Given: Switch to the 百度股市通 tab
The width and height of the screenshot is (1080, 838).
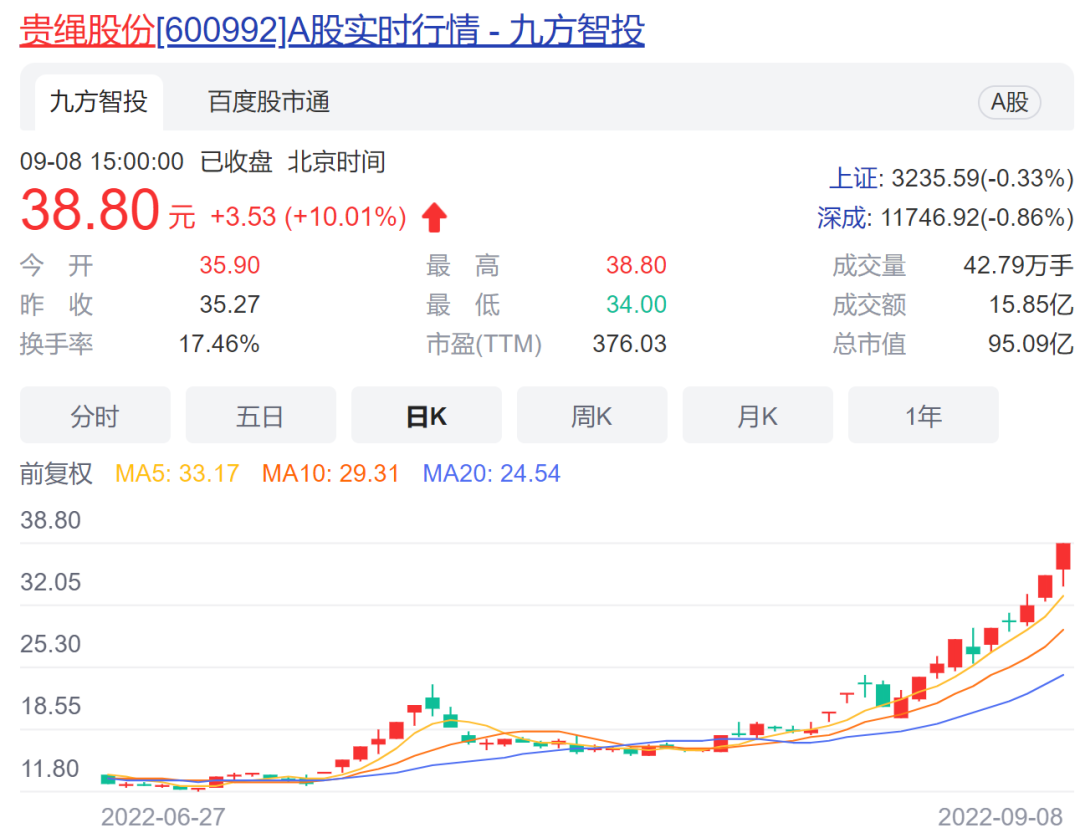Looking at the screenshot, I should (269, 102).
